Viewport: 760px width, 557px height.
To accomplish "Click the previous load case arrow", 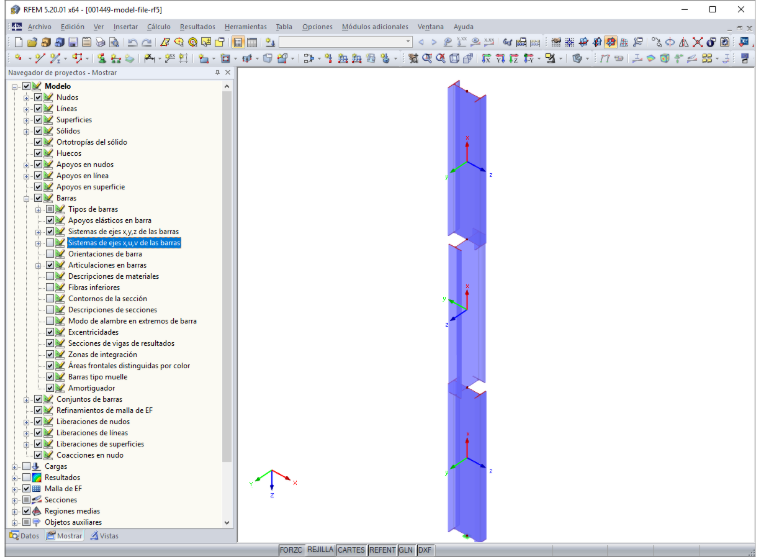I will pos(421,42).
